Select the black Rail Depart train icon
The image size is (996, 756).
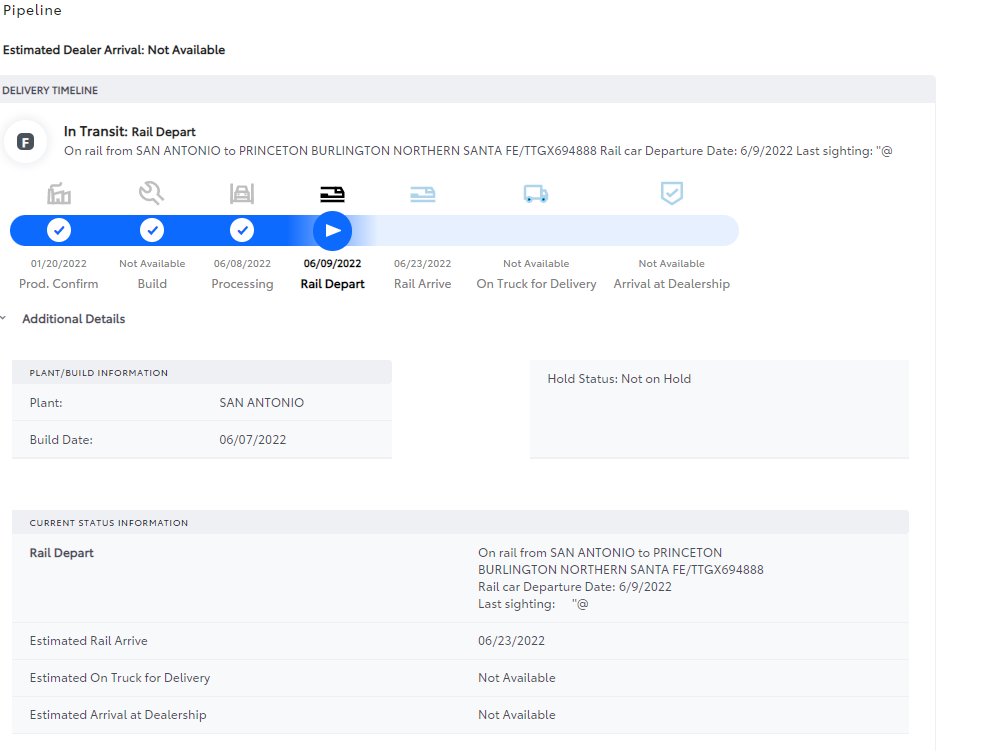tap(332, 194)
